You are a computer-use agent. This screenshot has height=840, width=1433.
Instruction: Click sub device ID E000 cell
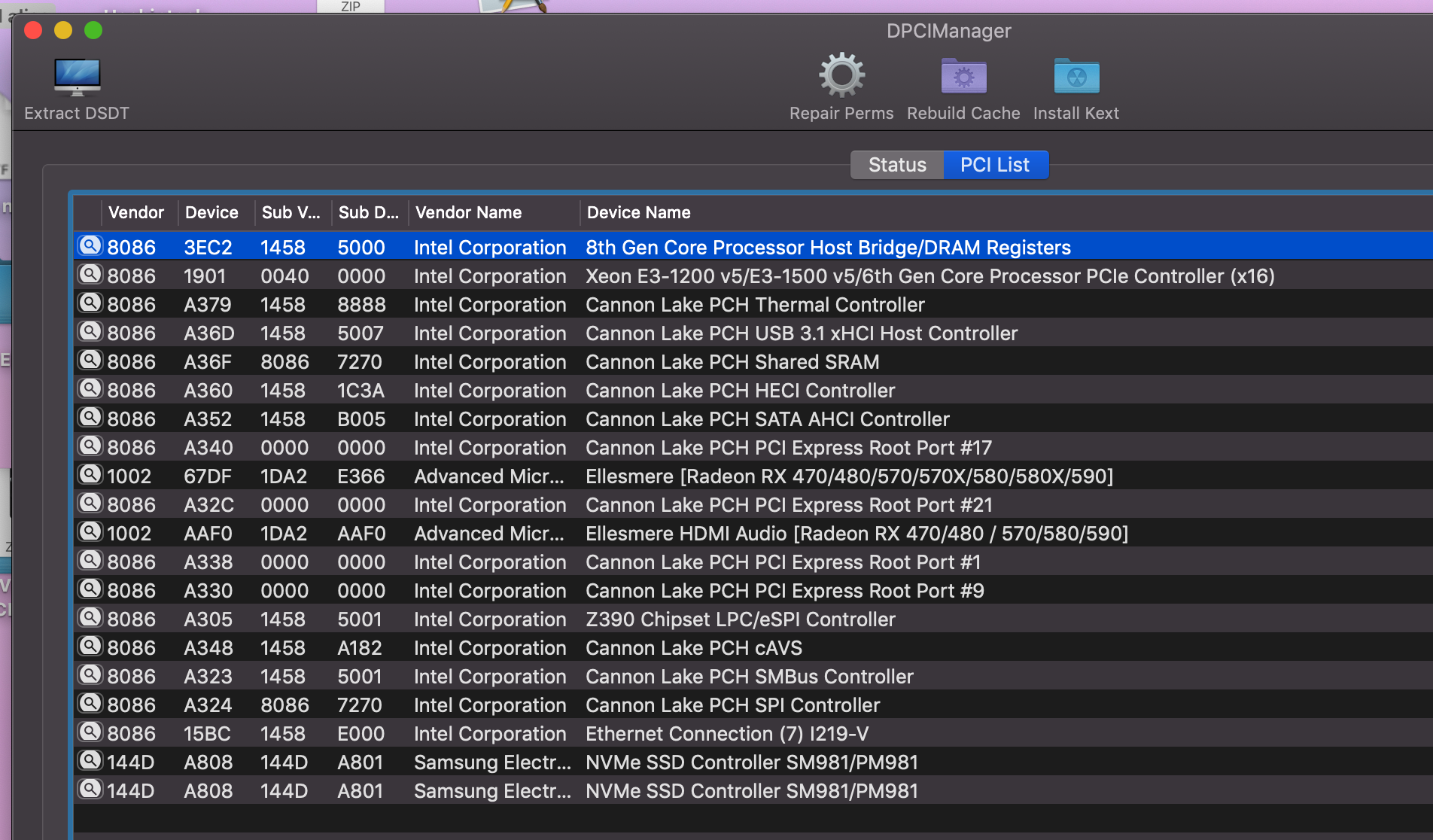361,734
